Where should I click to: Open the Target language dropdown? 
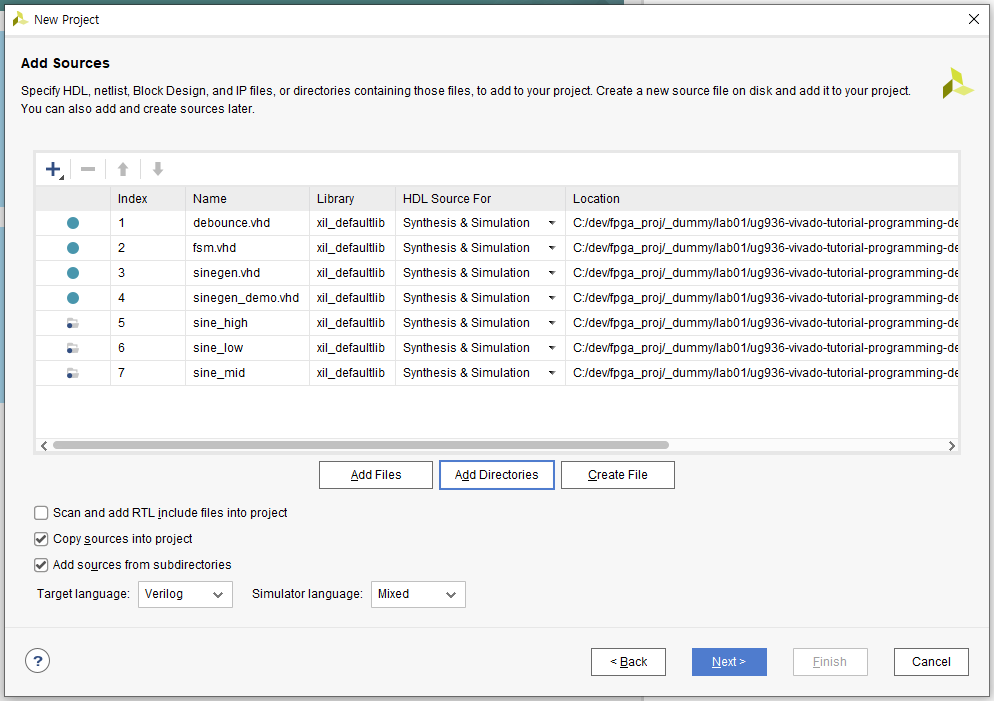coord(185,595)
